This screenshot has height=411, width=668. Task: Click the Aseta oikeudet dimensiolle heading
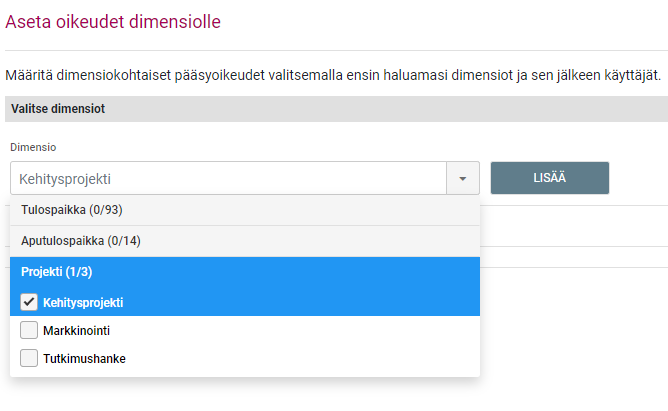(114, 21)
